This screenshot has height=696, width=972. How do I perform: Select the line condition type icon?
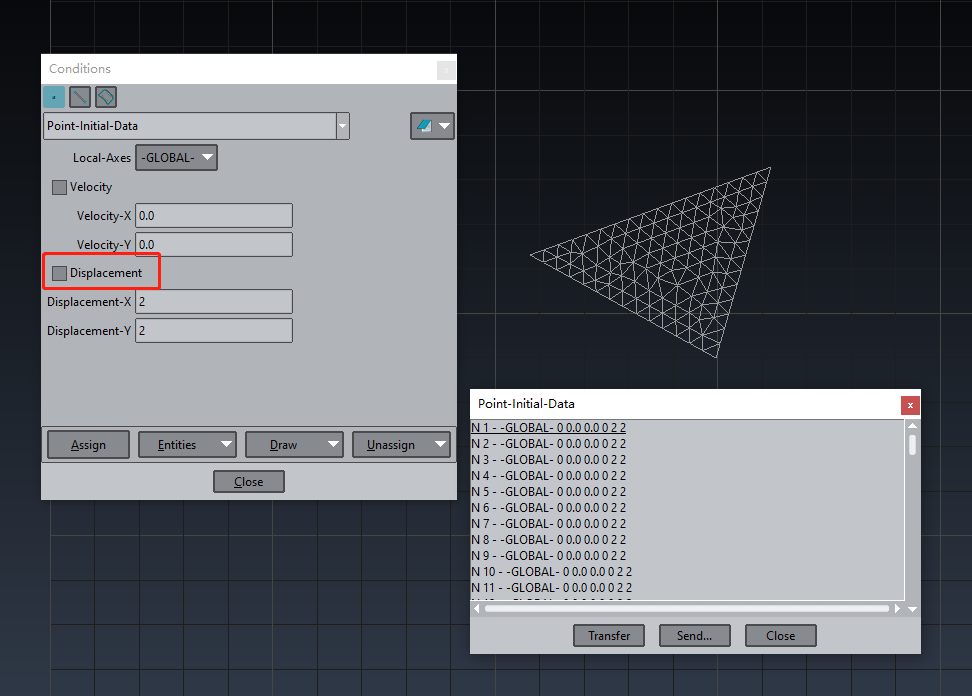tap(80, 97)
